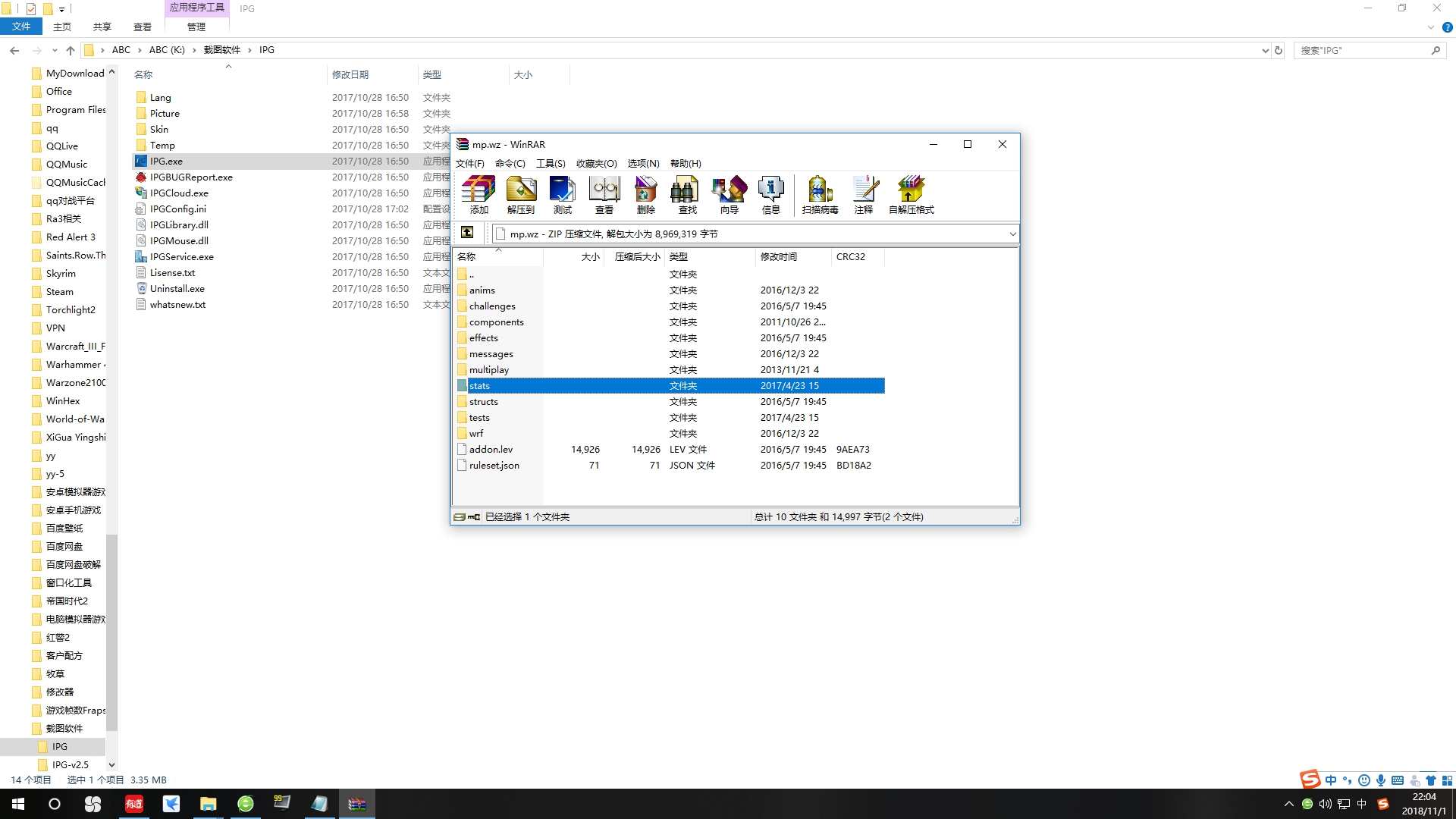Show archive Info (信息) icon
Image resolution: width=1456 pixels, height=819 pixels.
(x=770, y=194)
